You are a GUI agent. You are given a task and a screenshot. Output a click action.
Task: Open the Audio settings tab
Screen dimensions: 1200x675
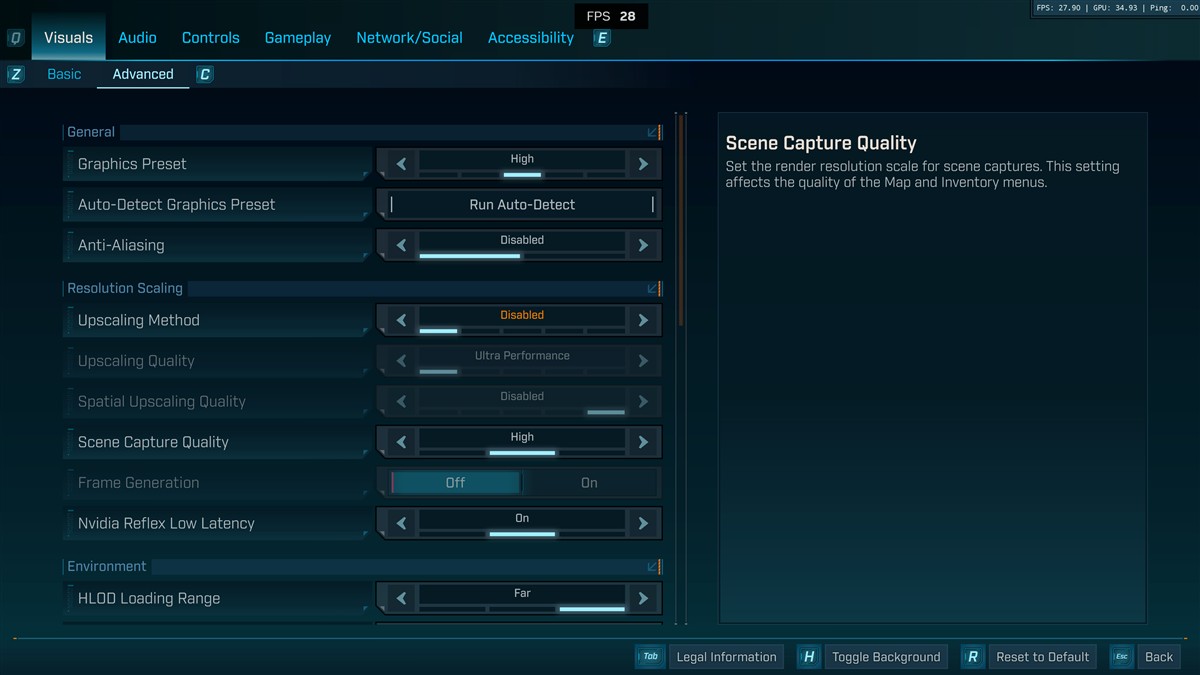137,38
